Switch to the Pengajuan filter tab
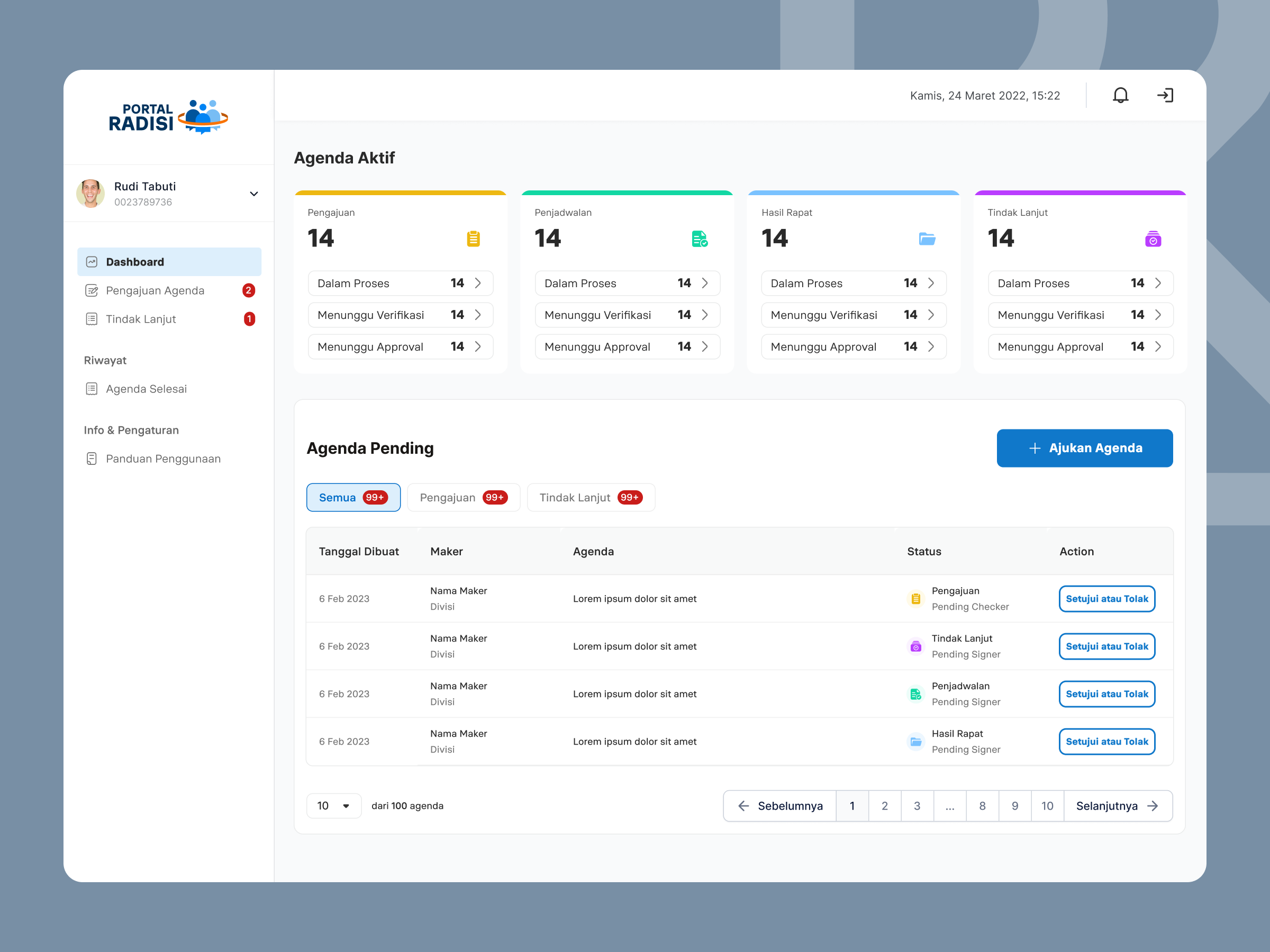The image size is (1270, 952). (x=464, y=497)
